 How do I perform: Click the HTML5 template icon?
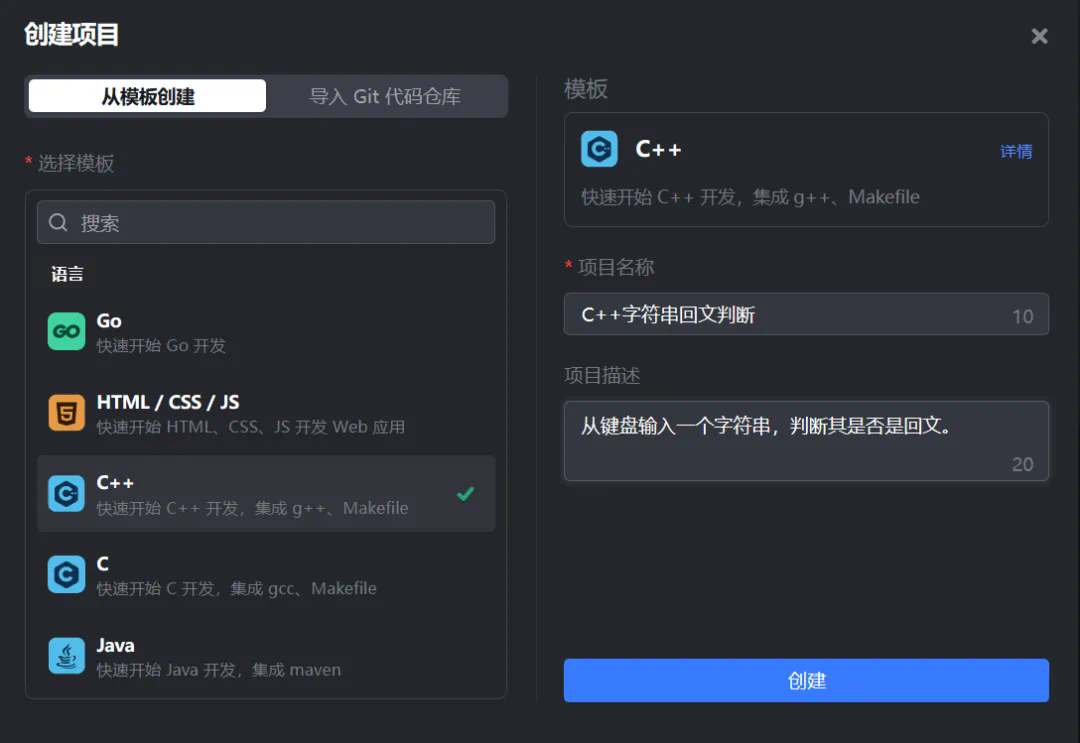click(x=66, y=413)
